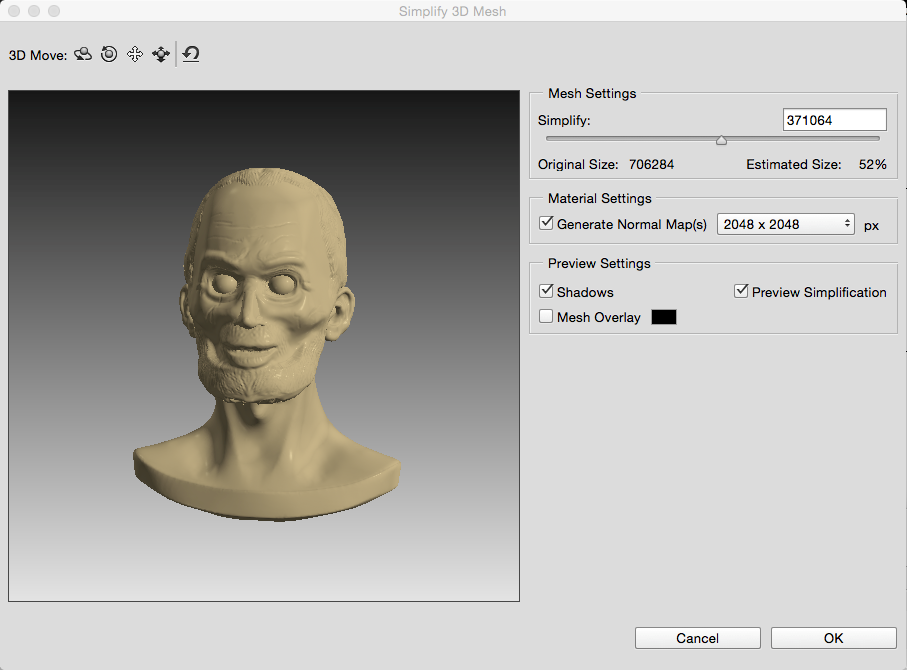This screenshot has height=670, width=907.
Task: Toggle the Generate Normal Map(s) checkbox
Action: [x=546, y=223]
